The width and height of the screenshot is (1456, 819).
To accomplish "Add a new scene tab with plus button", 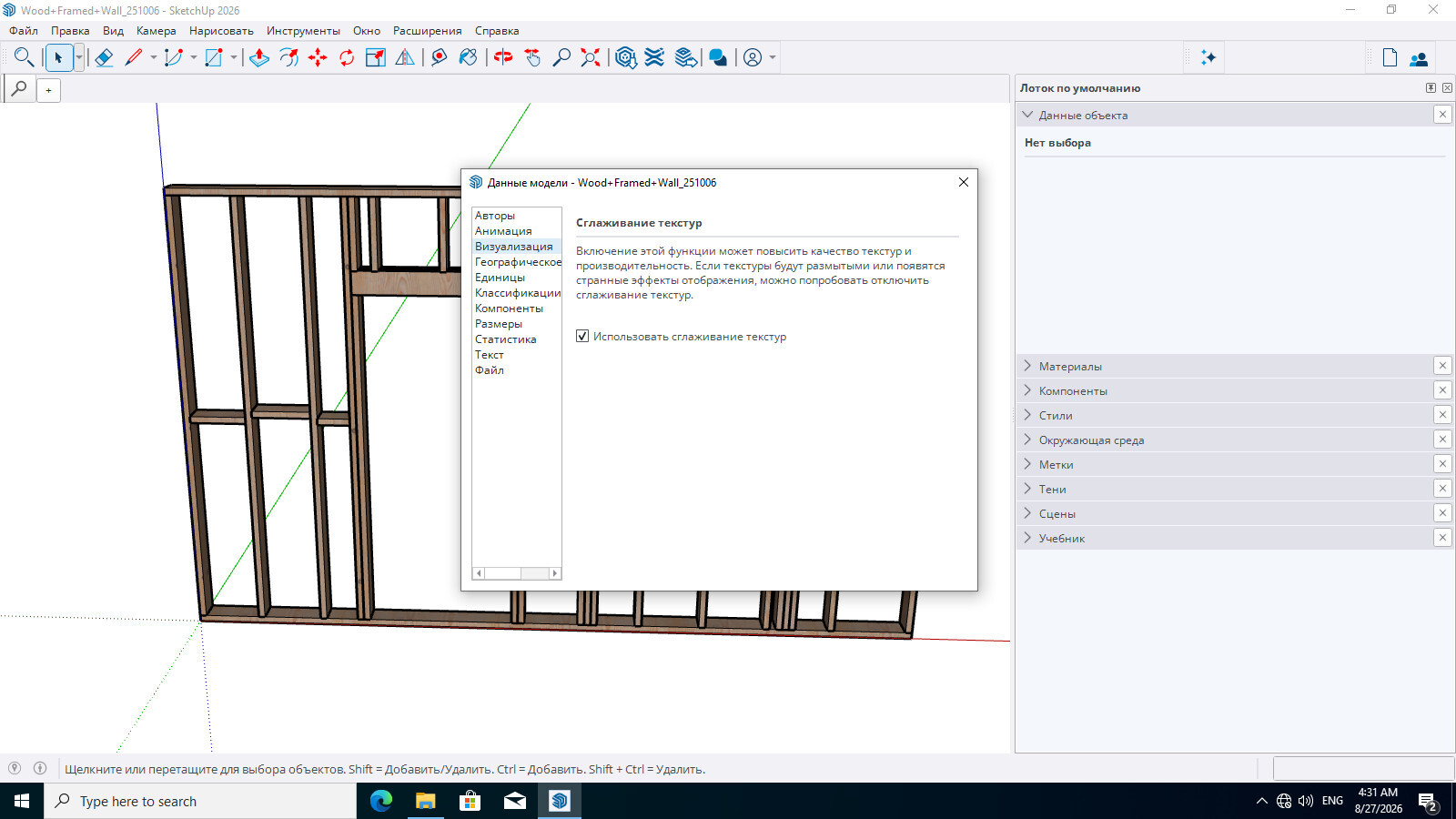I will (48, 90).
